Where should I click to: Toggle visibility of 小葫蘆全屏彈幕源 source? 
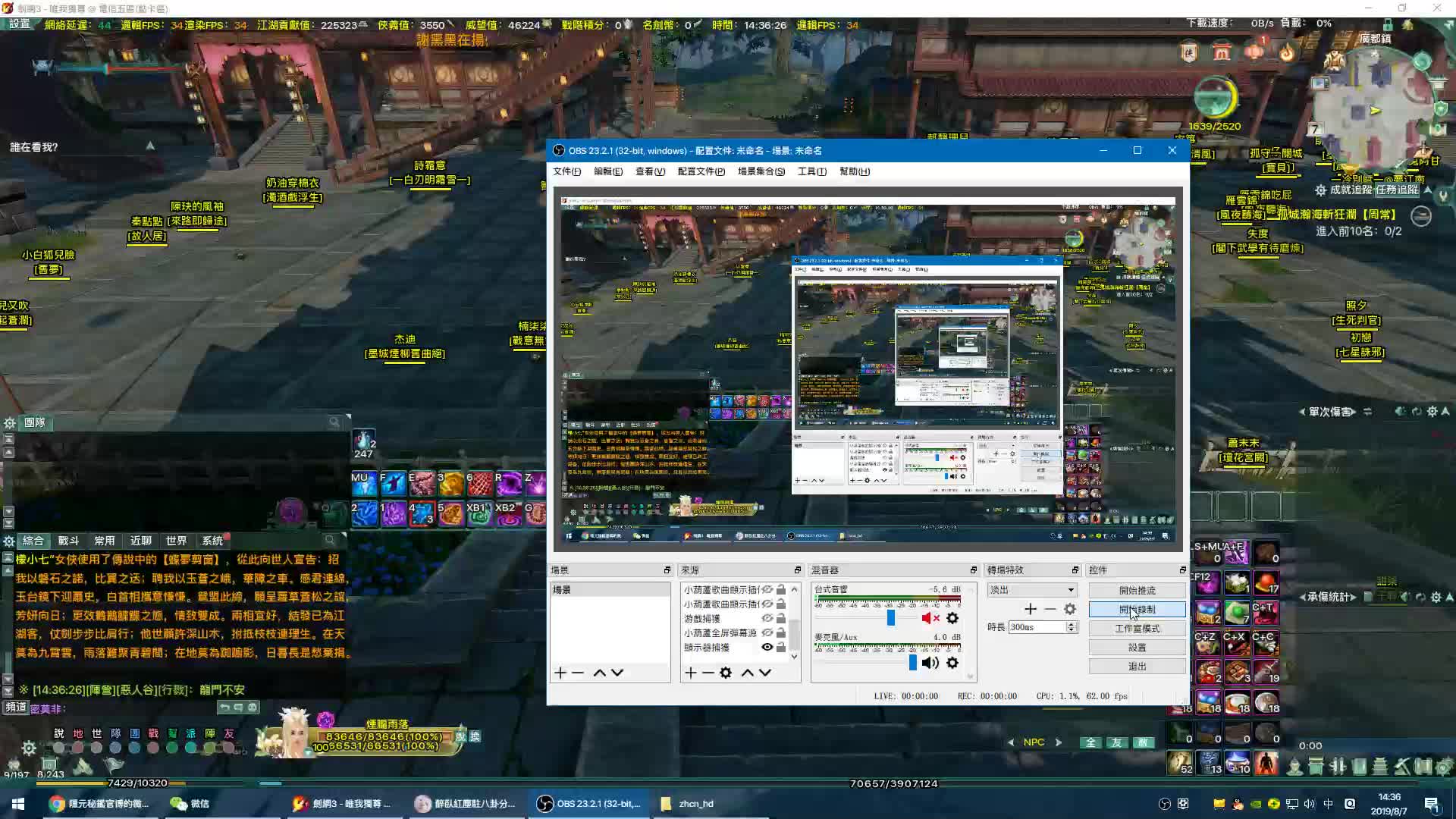767,632
